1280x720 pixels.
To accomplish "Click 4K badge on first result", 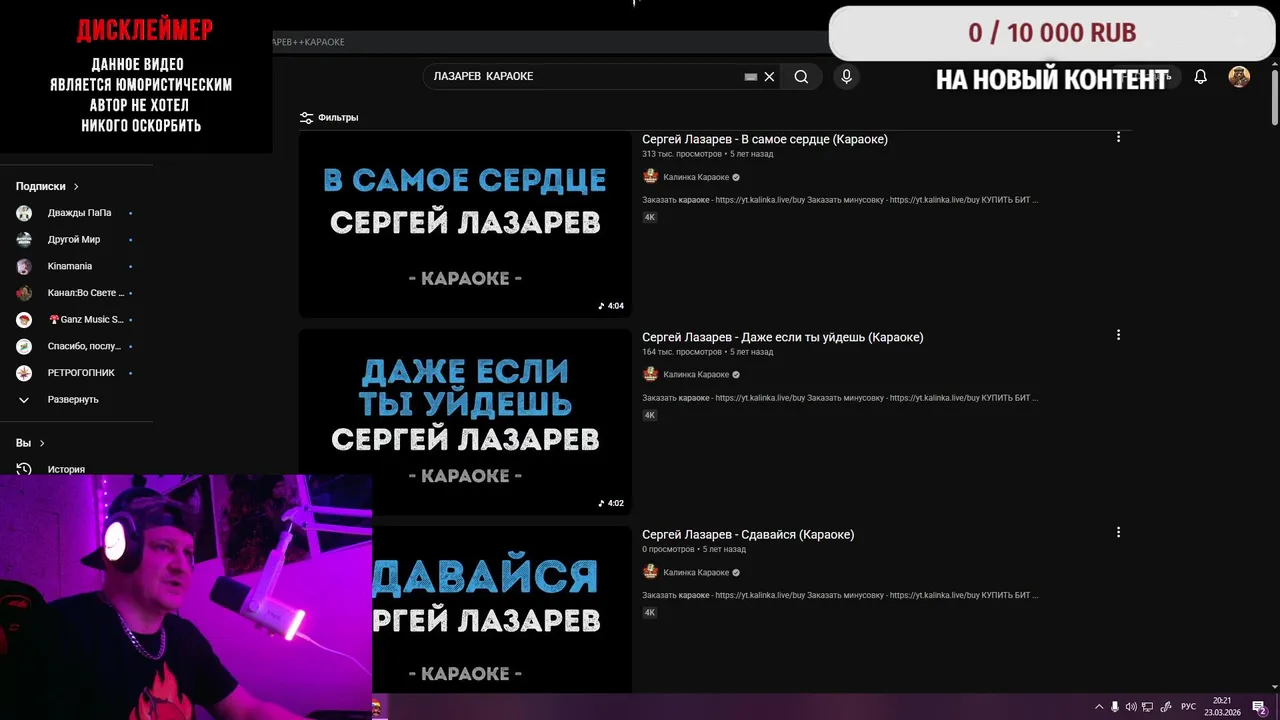I will pyautogui.click(x=649, y=217).
